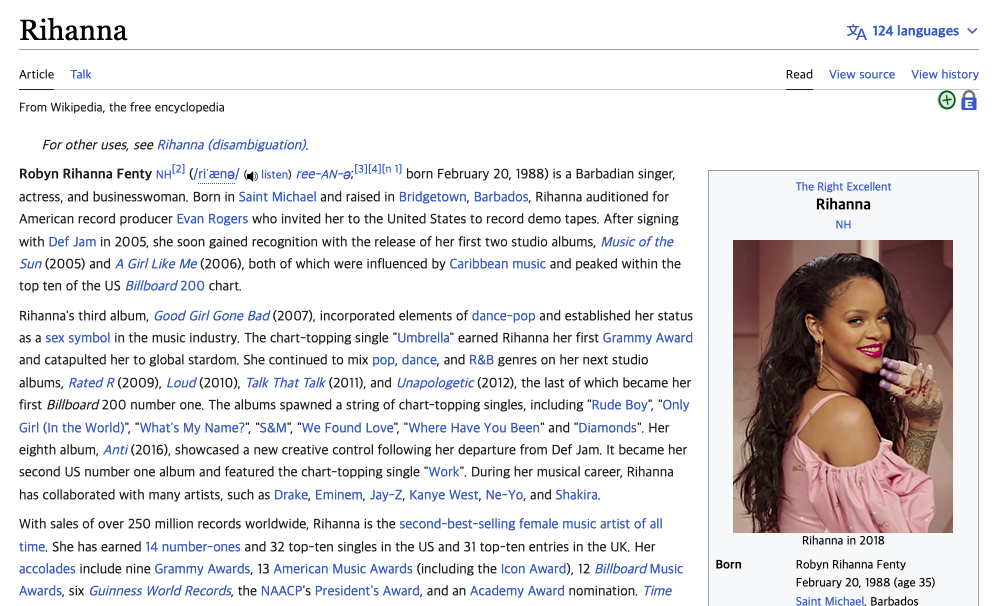Open the ree-AN-ə respelling link
The image size is (996, 606).
click(x=323, y=175)
